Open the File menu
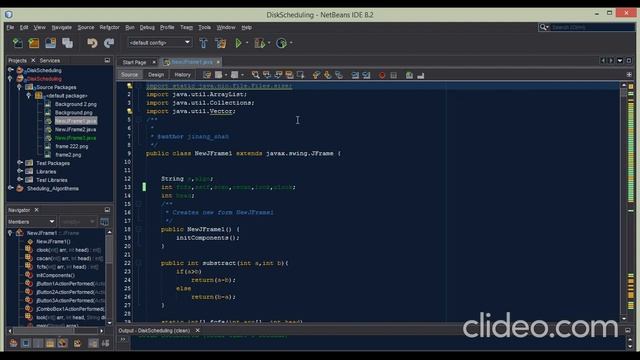Screen dimensions: 640x360 point(10,27)
